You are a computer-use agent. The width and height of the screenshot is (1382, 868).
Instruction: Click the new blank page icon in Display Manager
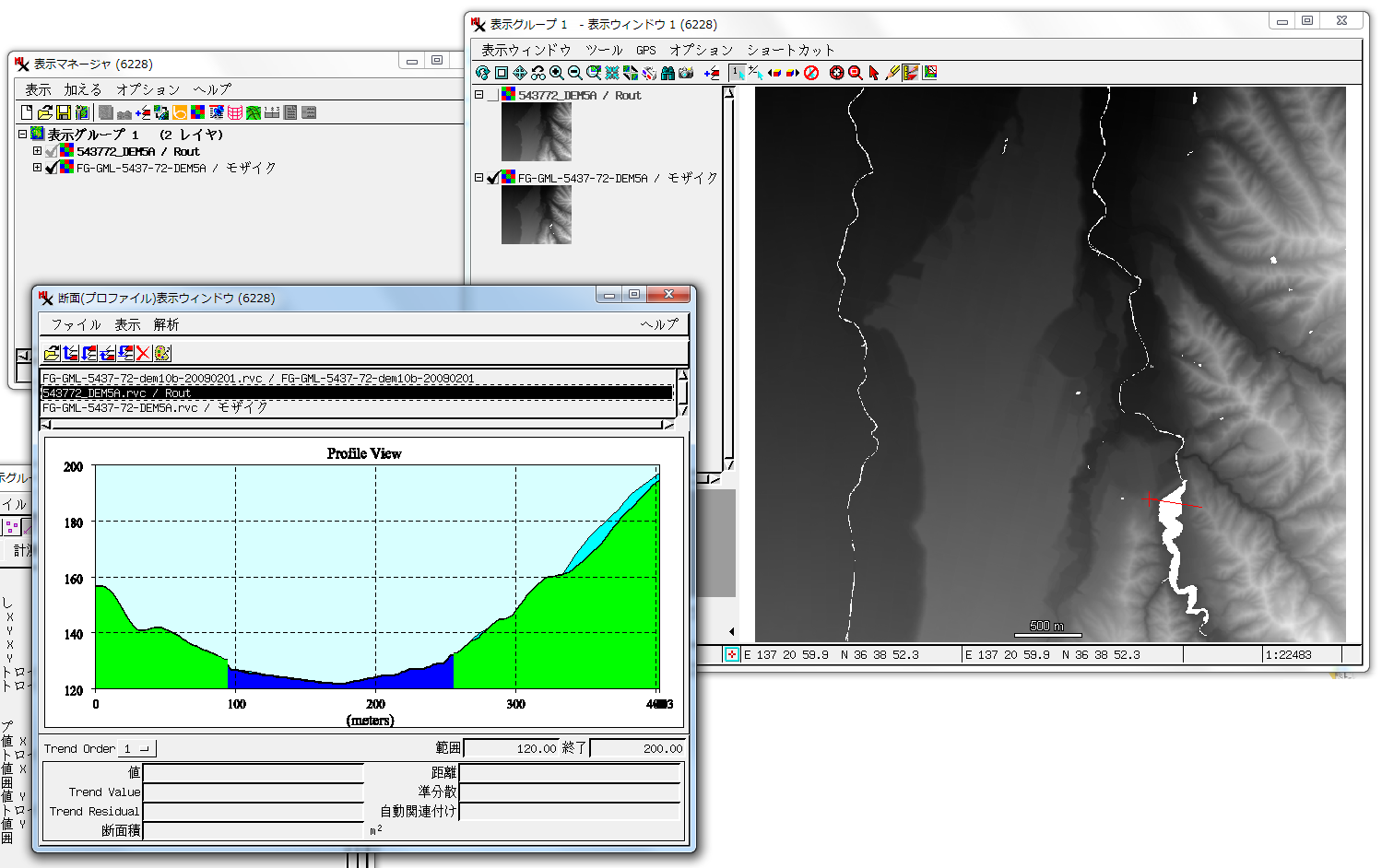pyautogui.click(x=27, y=112)
